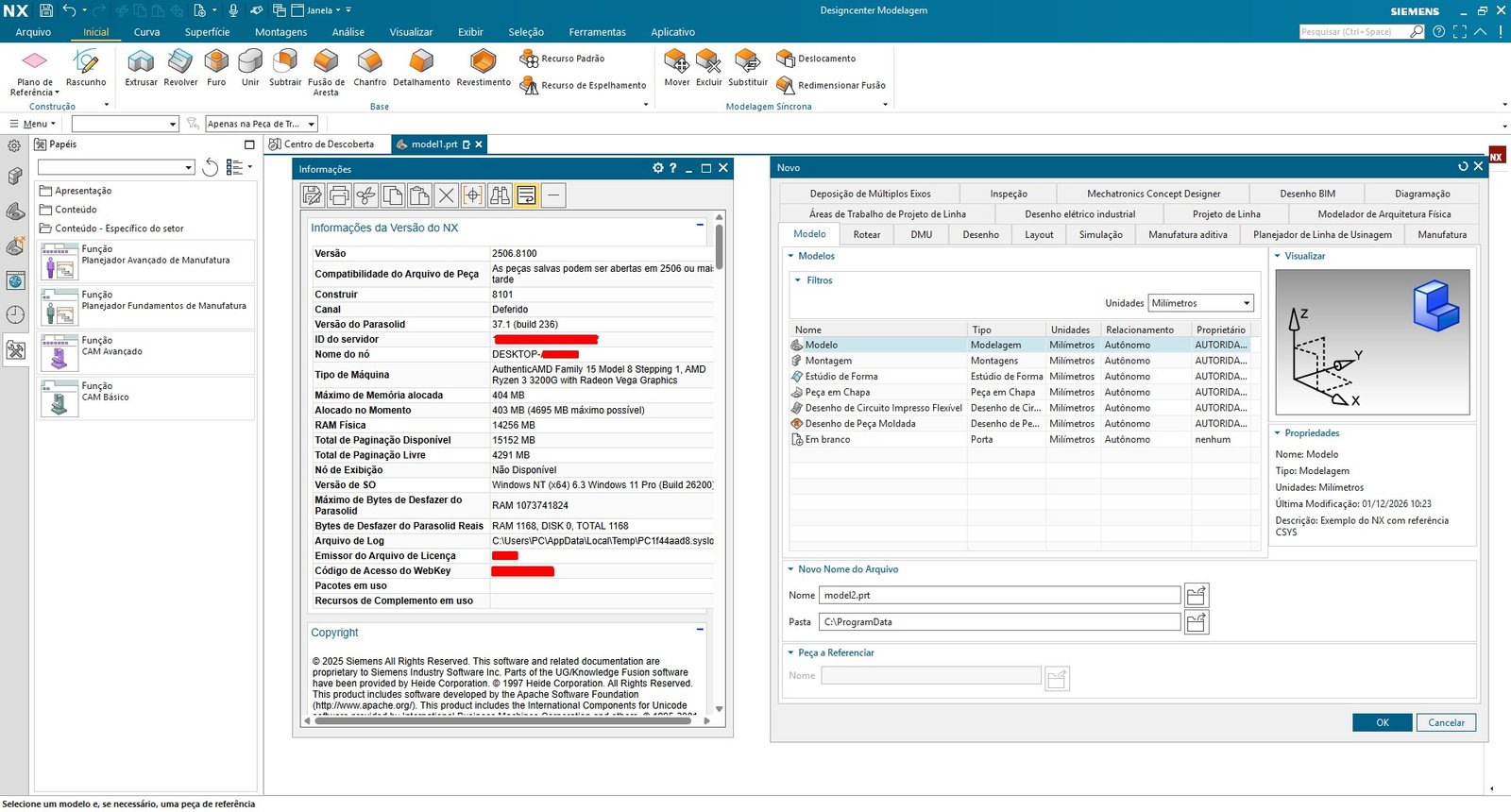Collapse the Filtros section
1511x812 pixels.
(x=798, y=280)
